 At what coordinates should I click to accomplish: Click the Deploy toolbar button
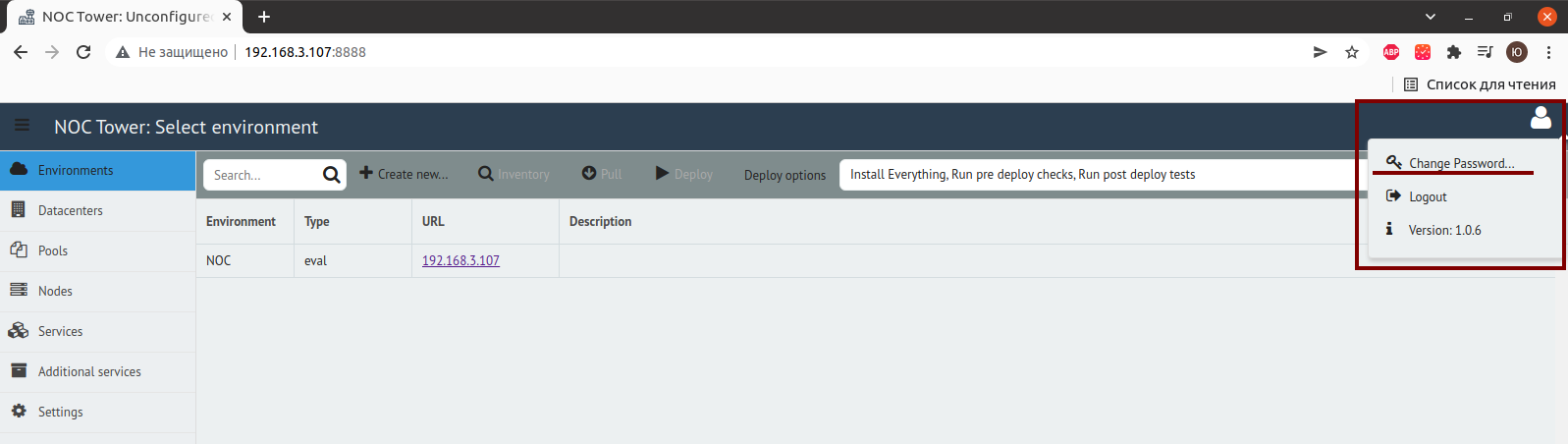pos(683,174)
